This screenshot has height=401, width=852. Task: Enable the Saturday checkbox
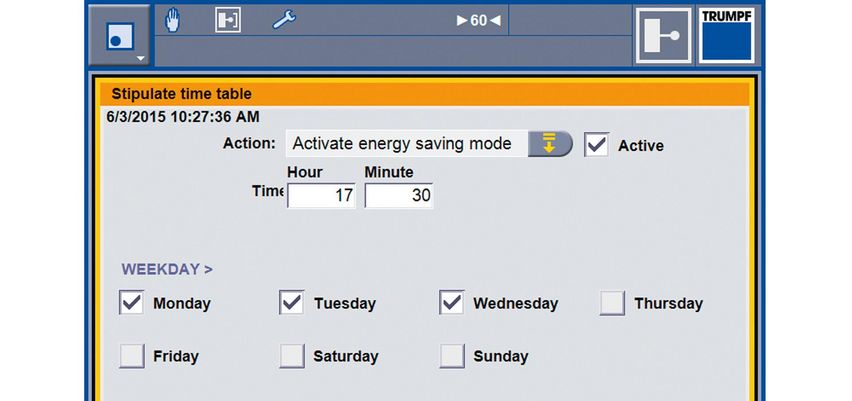tap(292, 355)
